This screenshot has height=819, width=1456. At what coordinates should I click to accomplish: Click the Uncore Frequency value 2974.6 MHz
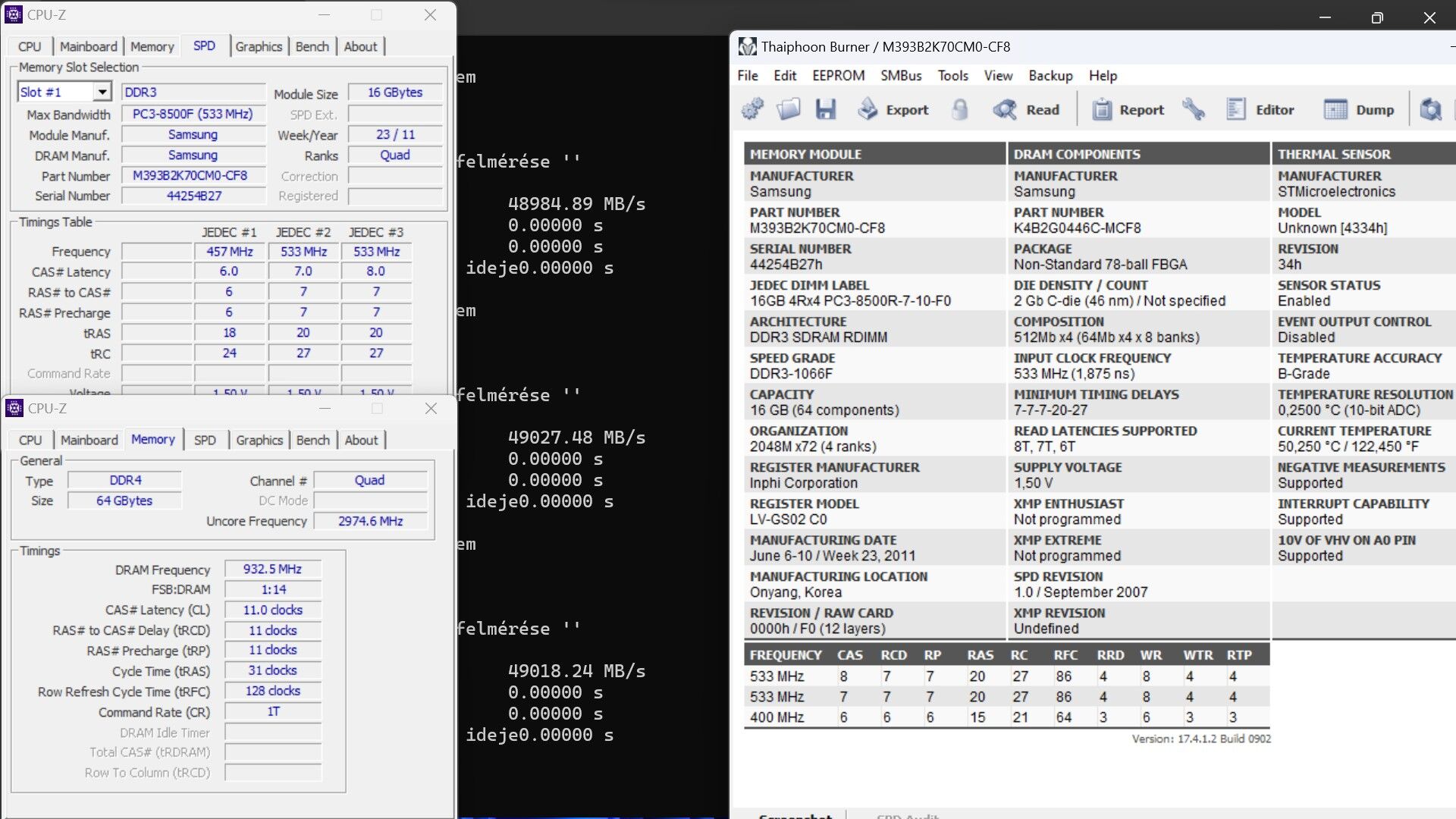pyautogui.click(x=370, y=521)
